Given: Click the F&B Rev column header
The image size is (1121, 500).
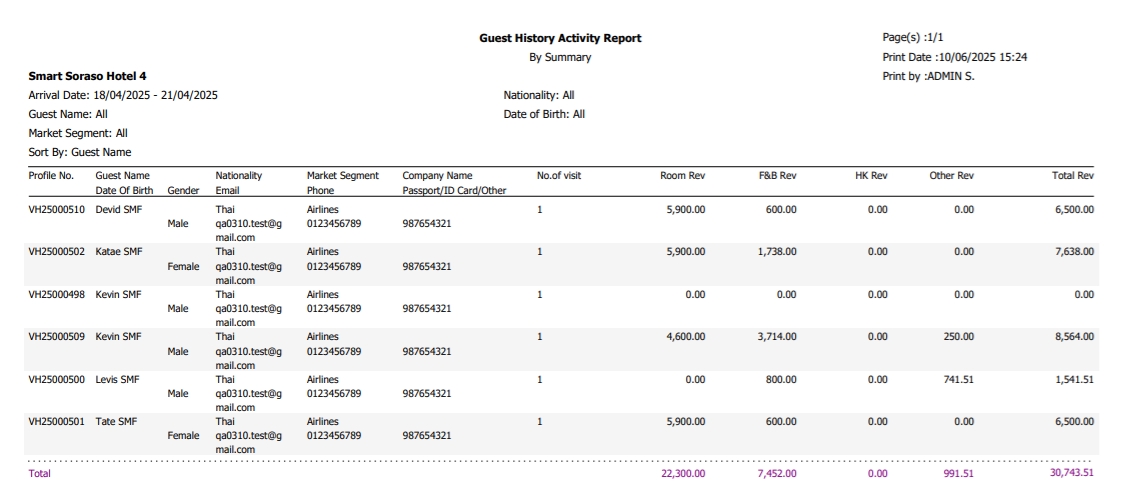Looking at the screenshot, I should tap(777, 175).
